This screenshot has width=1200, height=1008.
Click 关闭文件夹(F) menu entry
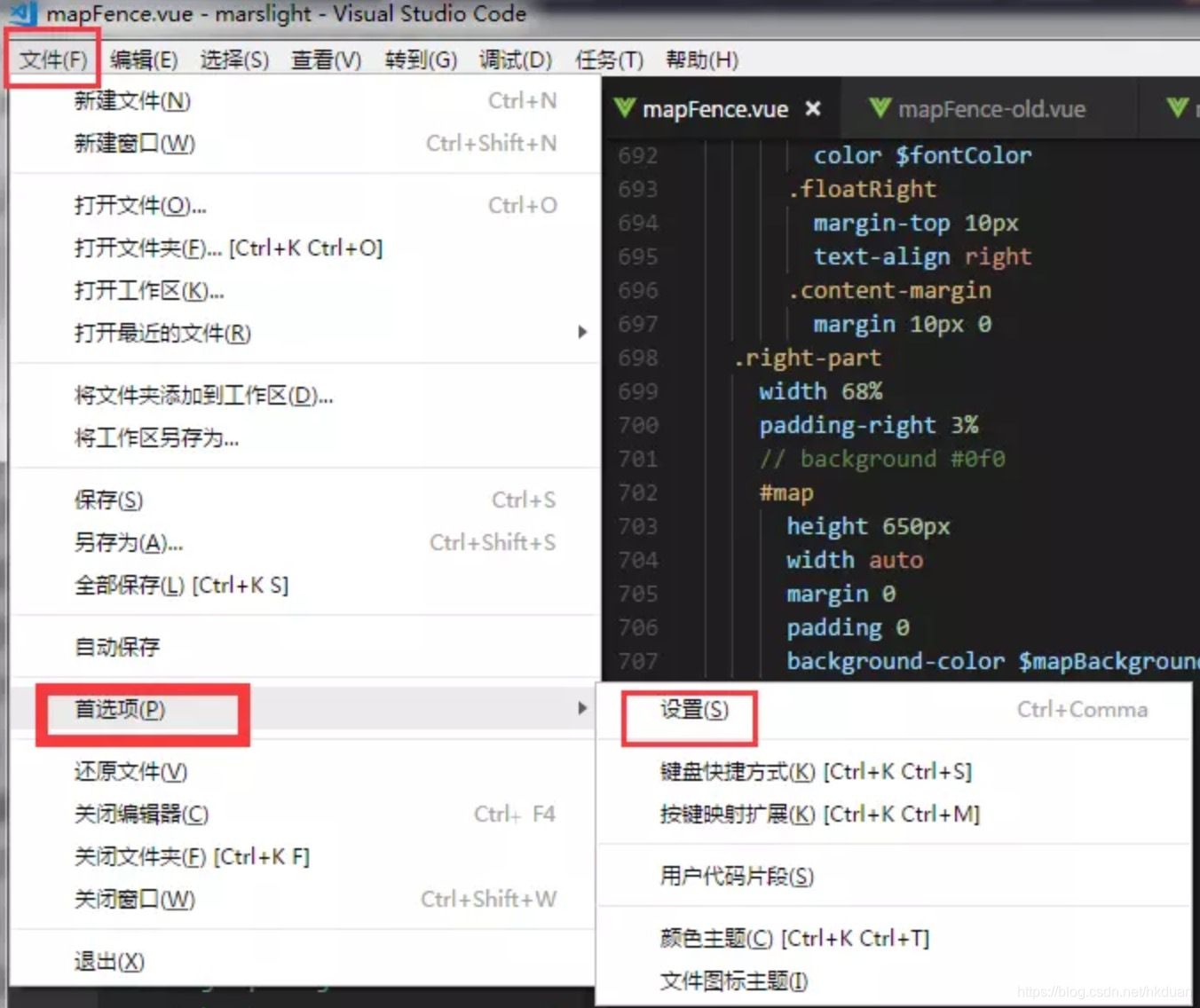(x=304, y=857)
